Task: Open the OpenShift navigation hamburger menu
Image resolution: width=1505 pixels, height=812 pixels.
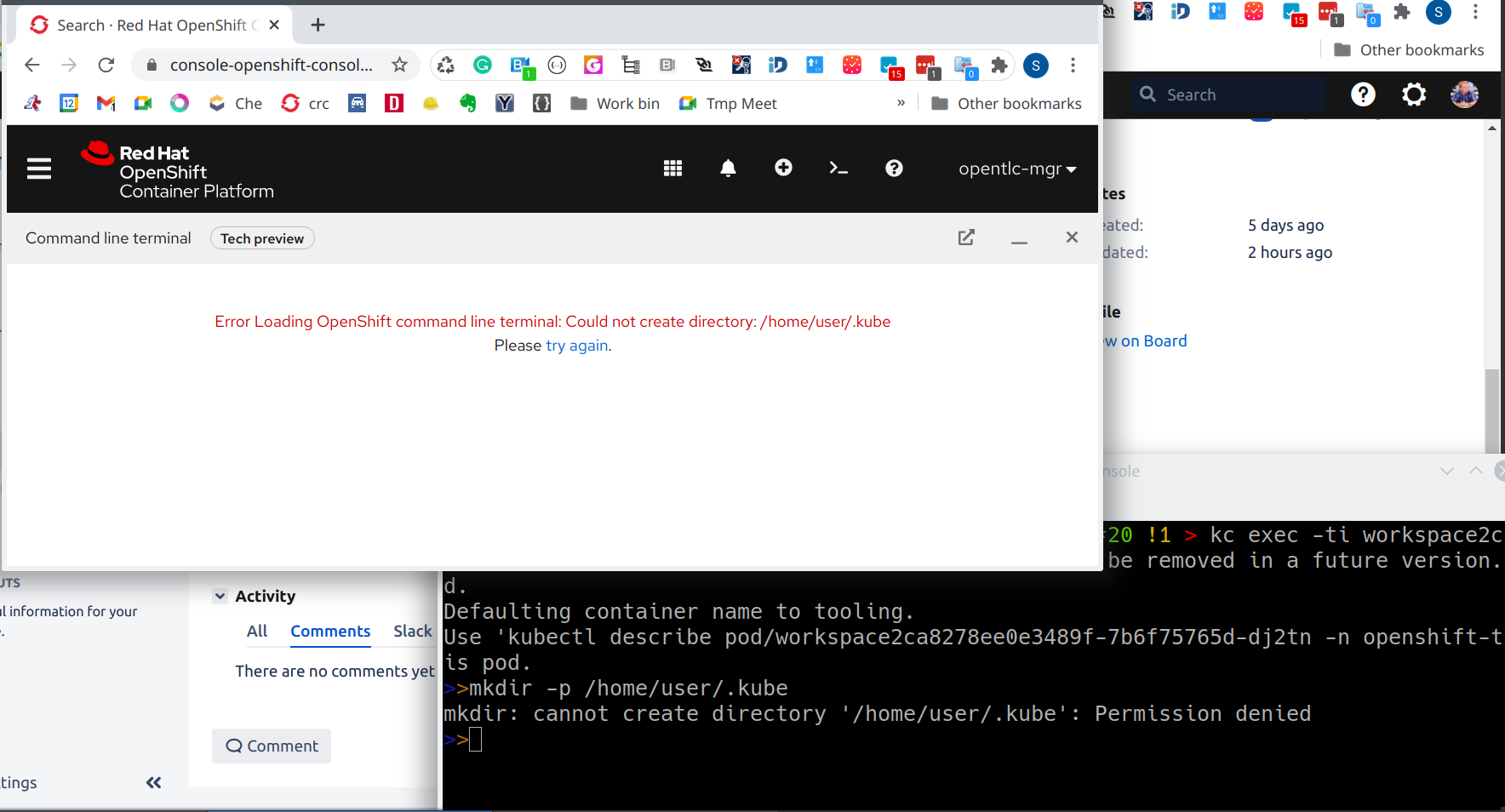Action: coord(39,169)
